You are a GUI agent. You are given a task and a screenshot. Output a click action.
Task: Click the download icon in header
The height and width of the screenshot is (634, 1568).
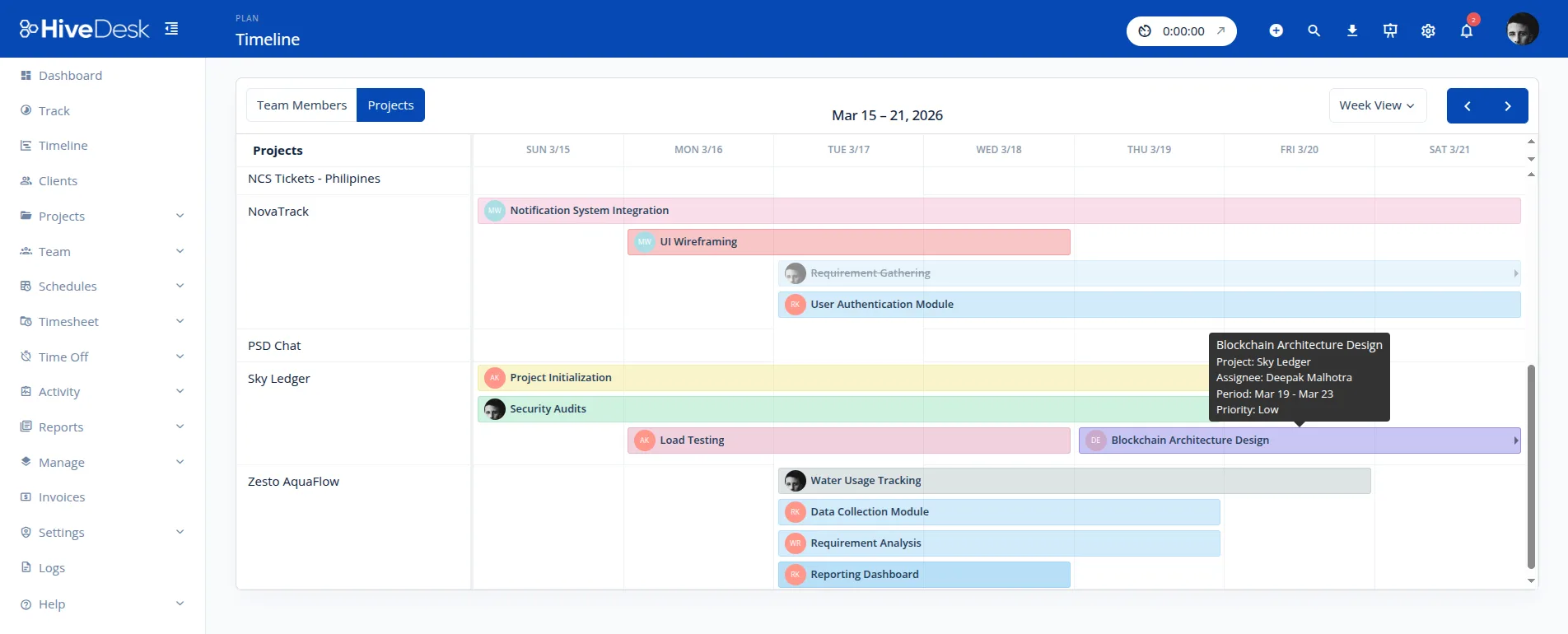[x=1351, y=30]
